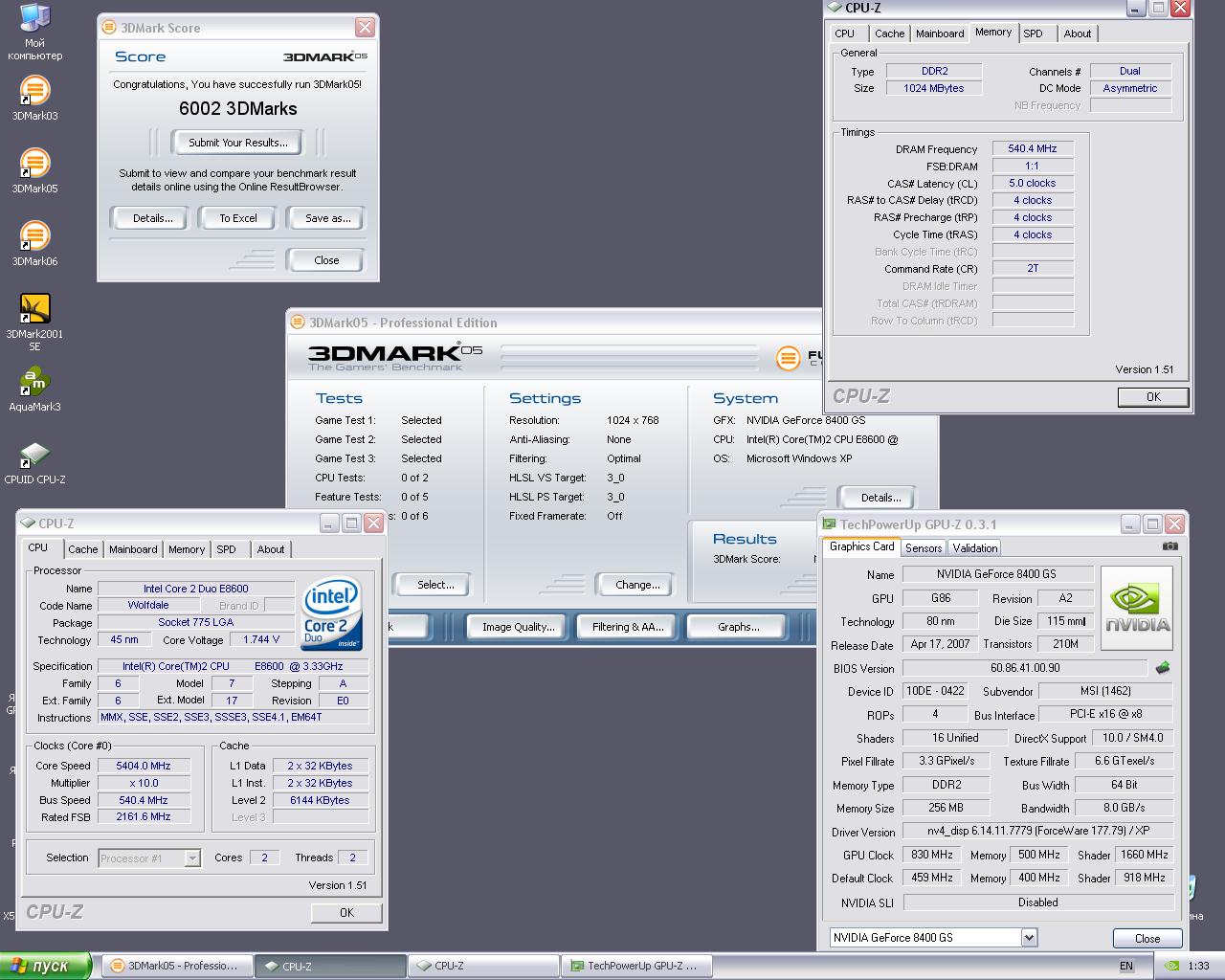Image resolution: width=1225 pixels, height=980 pixels.
Task: Click the 1024 x 768 resolution value
Action: tap(633, 420)
